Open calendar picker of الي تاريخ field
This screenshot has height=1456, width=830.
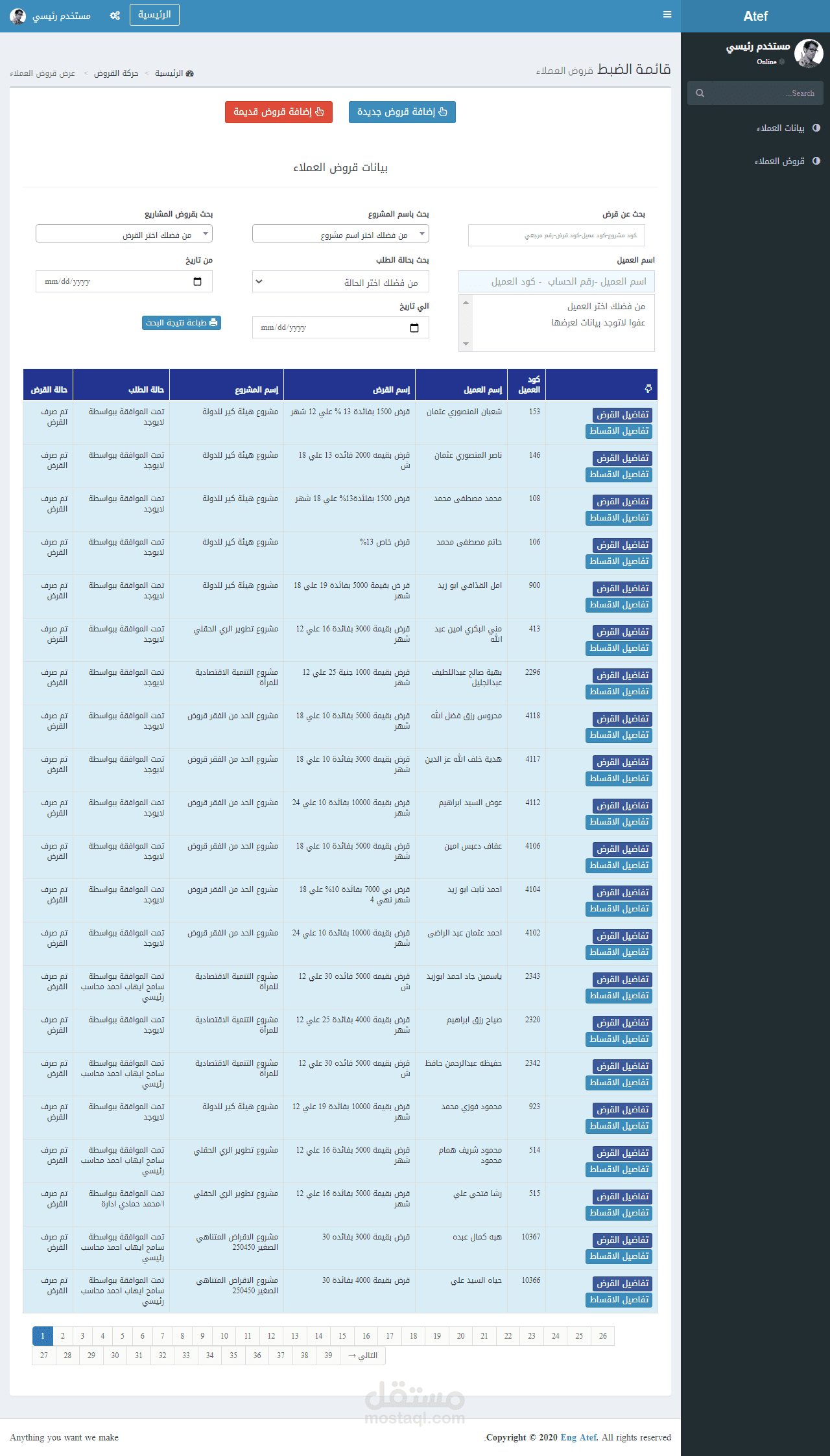(x=414, y=327)
